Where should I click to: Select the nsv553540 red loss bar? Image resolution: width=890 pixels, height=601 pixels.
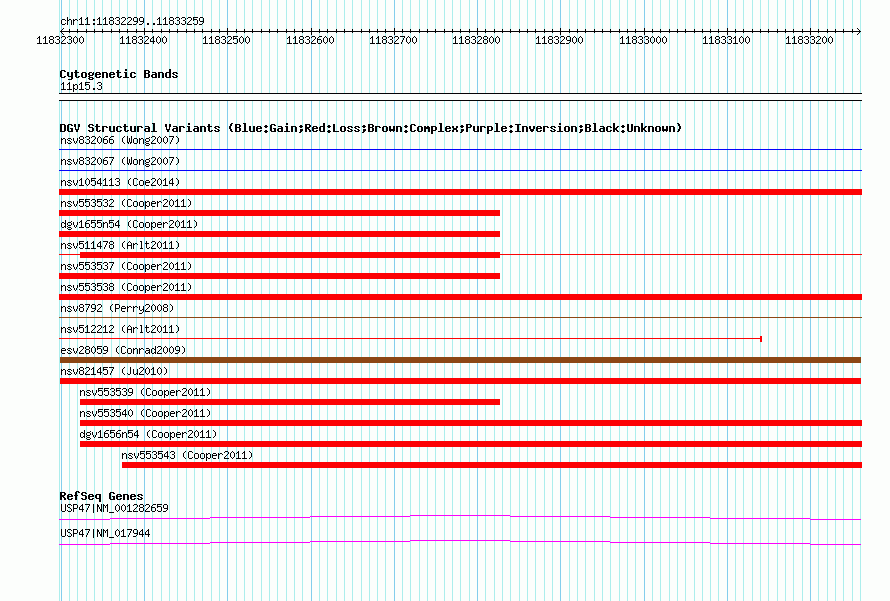(471, 423)
